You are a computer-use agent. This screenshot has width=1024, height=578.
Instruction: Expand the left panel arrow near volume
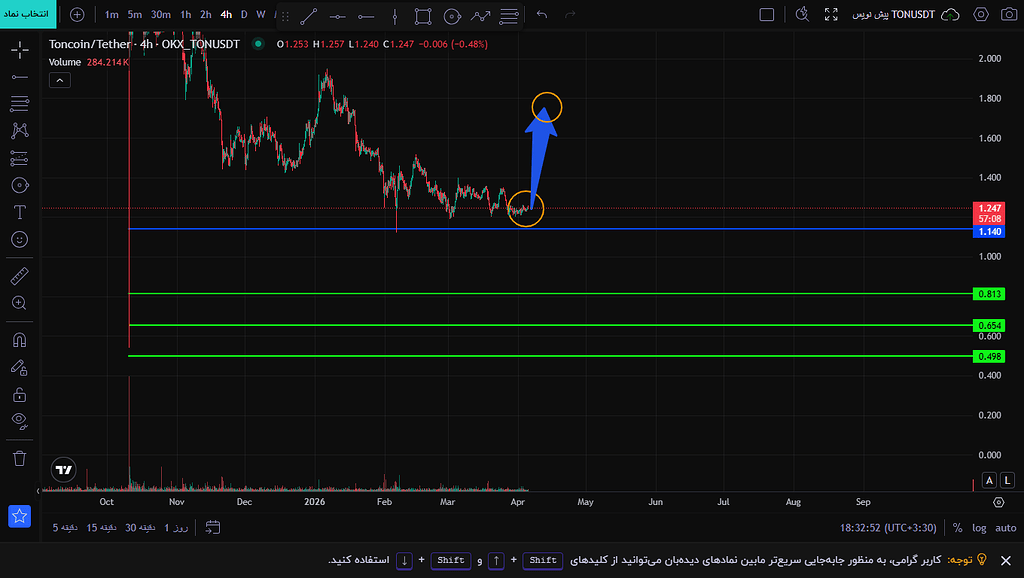(38, 490)
